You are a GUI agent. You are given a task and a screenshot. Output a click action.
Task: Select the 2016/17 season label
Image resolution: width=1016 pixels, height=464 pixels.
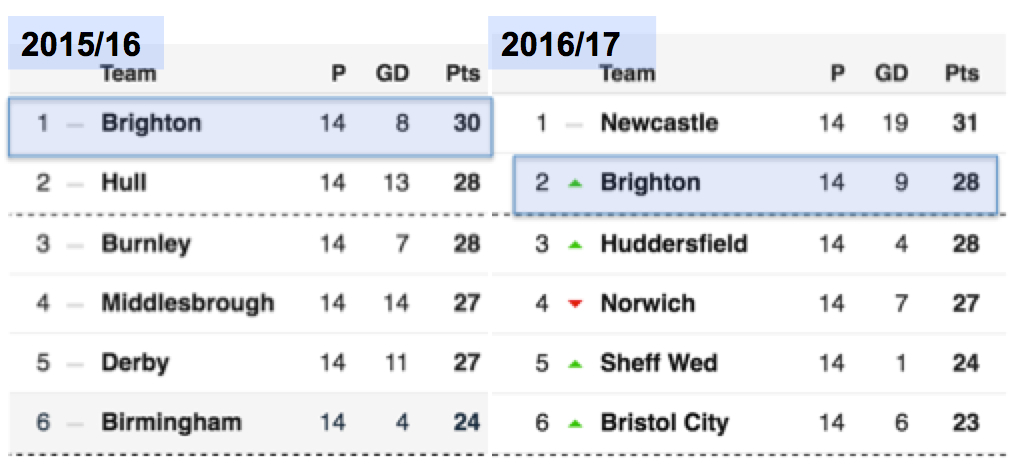(x=561, y=45)
